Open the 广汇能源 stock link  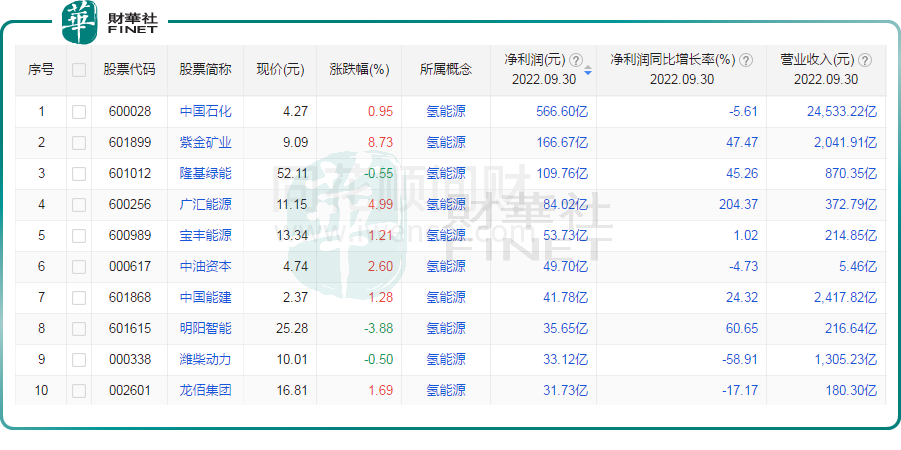(x=206, y=204)
